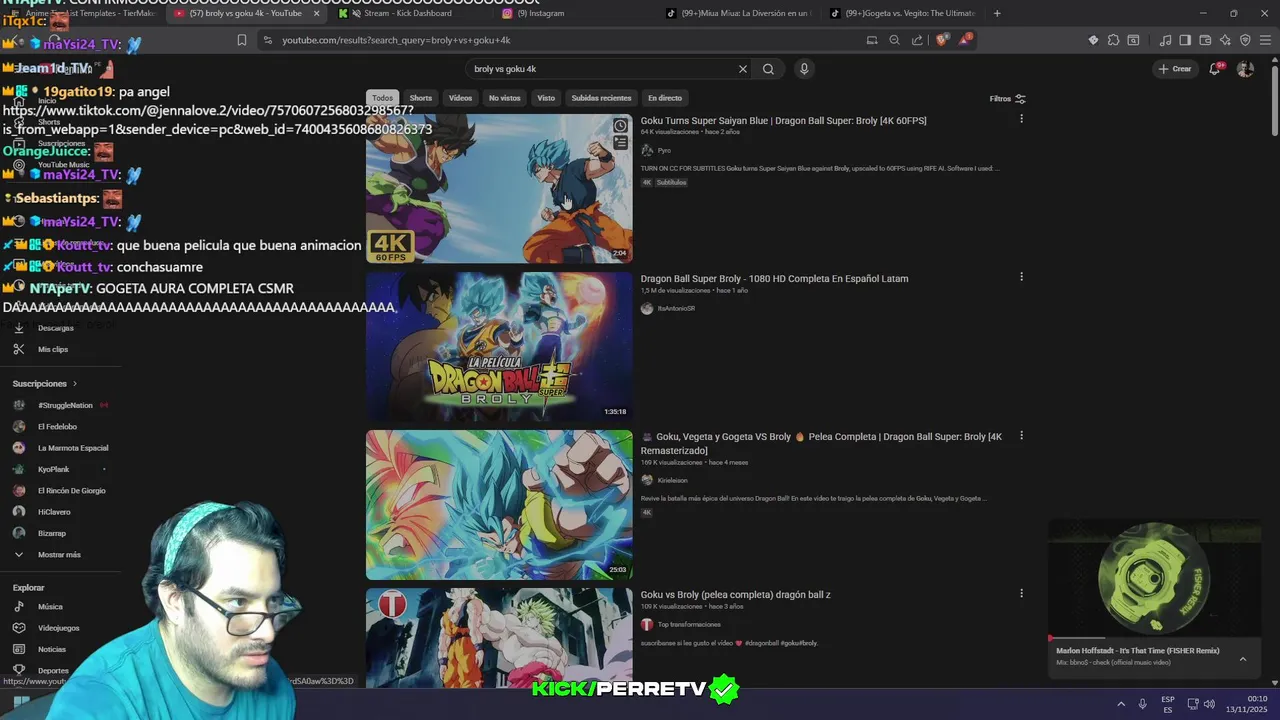
Task: Switch to the Kick Dashboard browser tab
Action: (408, 13)
